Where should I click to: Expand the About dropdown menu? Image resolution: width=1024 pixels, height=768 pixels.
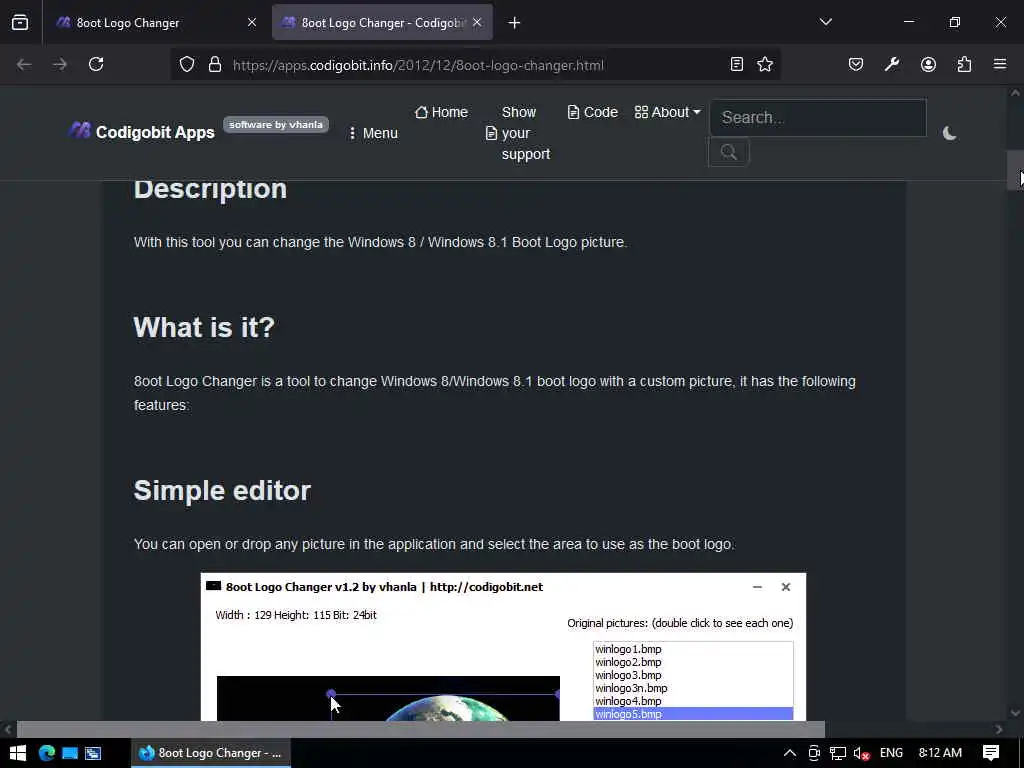pos(667,112)
